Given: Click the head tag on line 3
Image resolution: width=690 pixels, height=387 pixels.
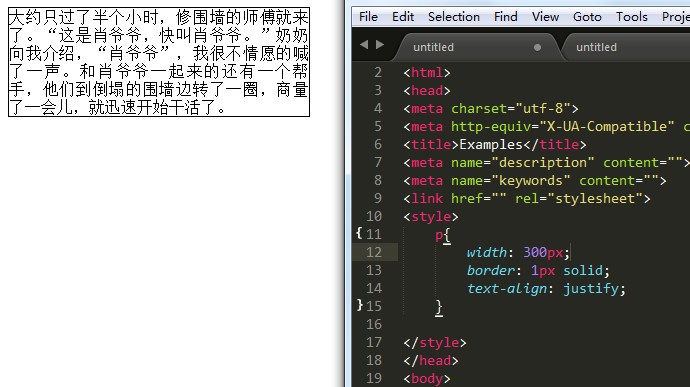Looking at the screenshot, I should click(x=427, y=91).
